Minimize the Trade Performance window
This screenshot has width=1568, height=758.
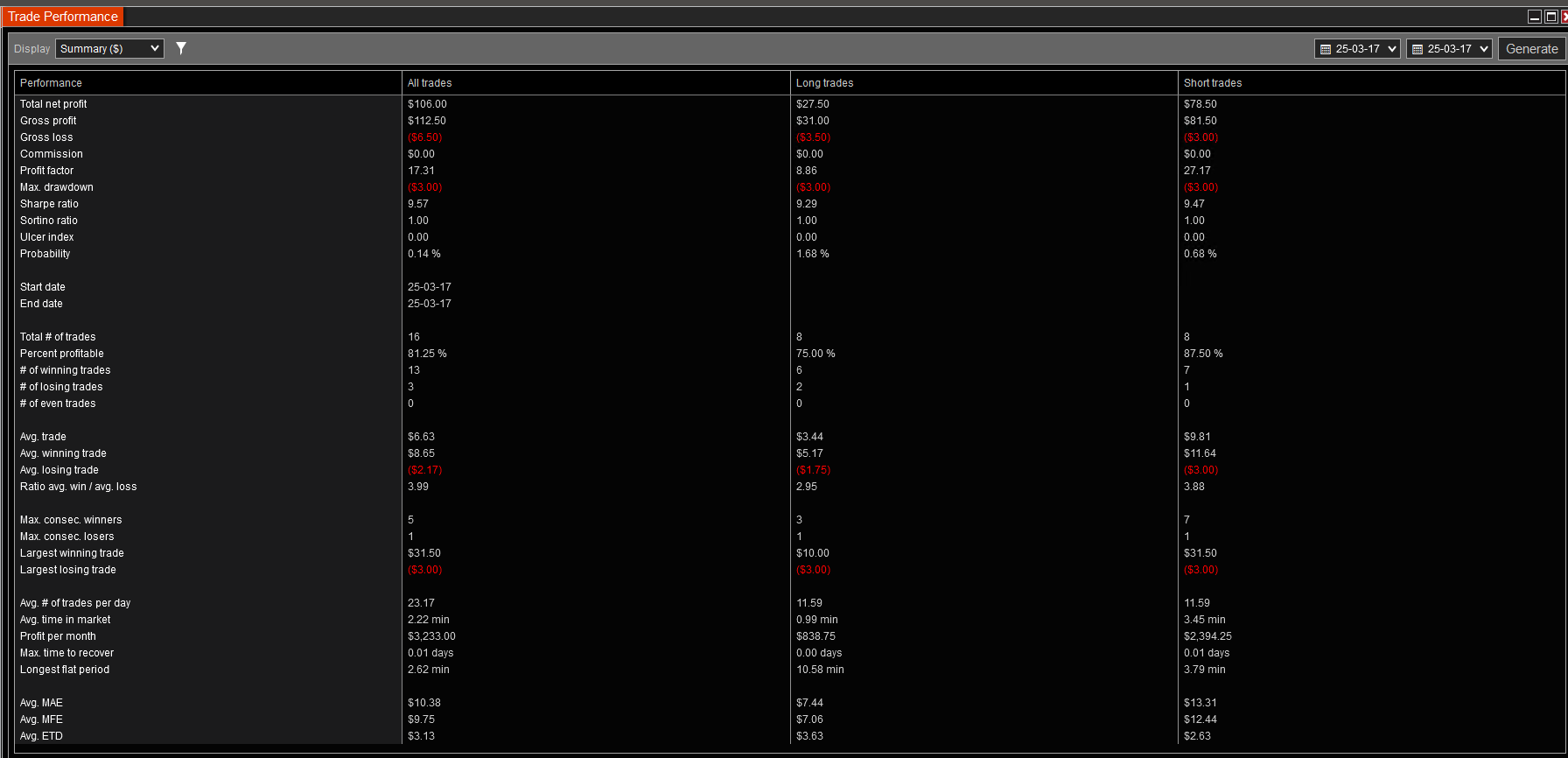point(1535,17)
